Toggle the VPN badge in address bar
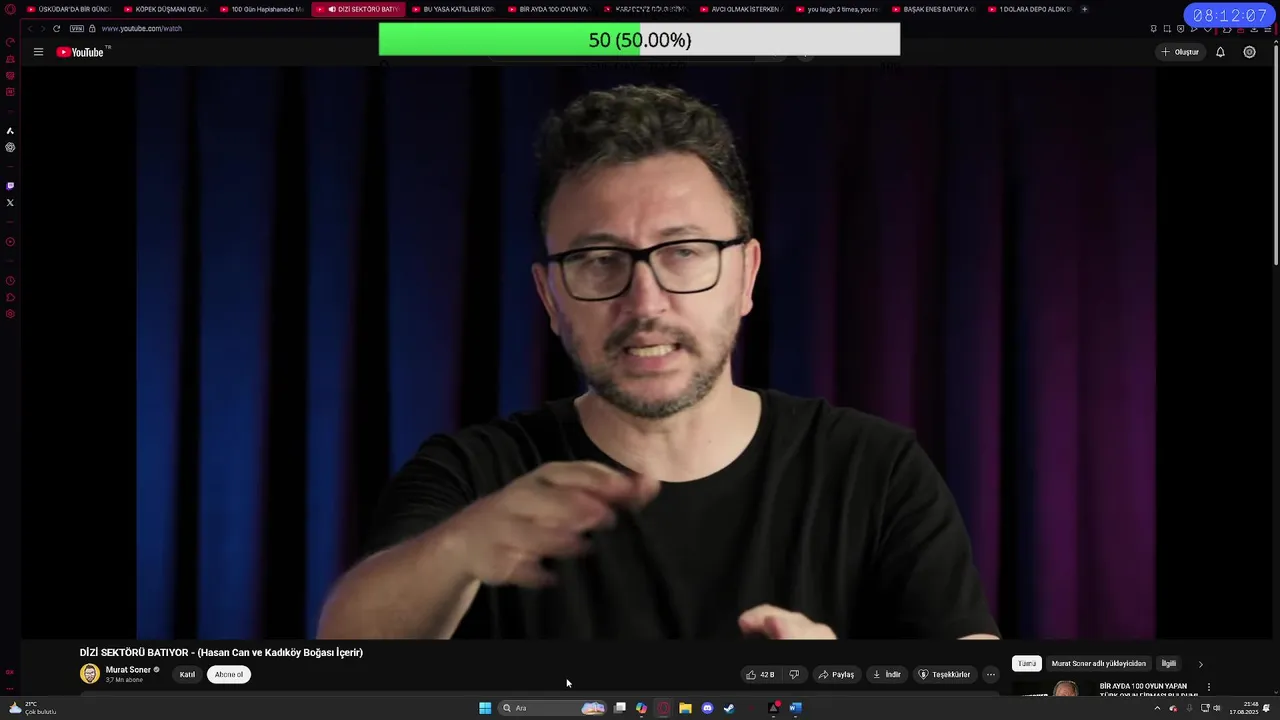Screen dimensions: 1280x720 [x=77, y=28]
